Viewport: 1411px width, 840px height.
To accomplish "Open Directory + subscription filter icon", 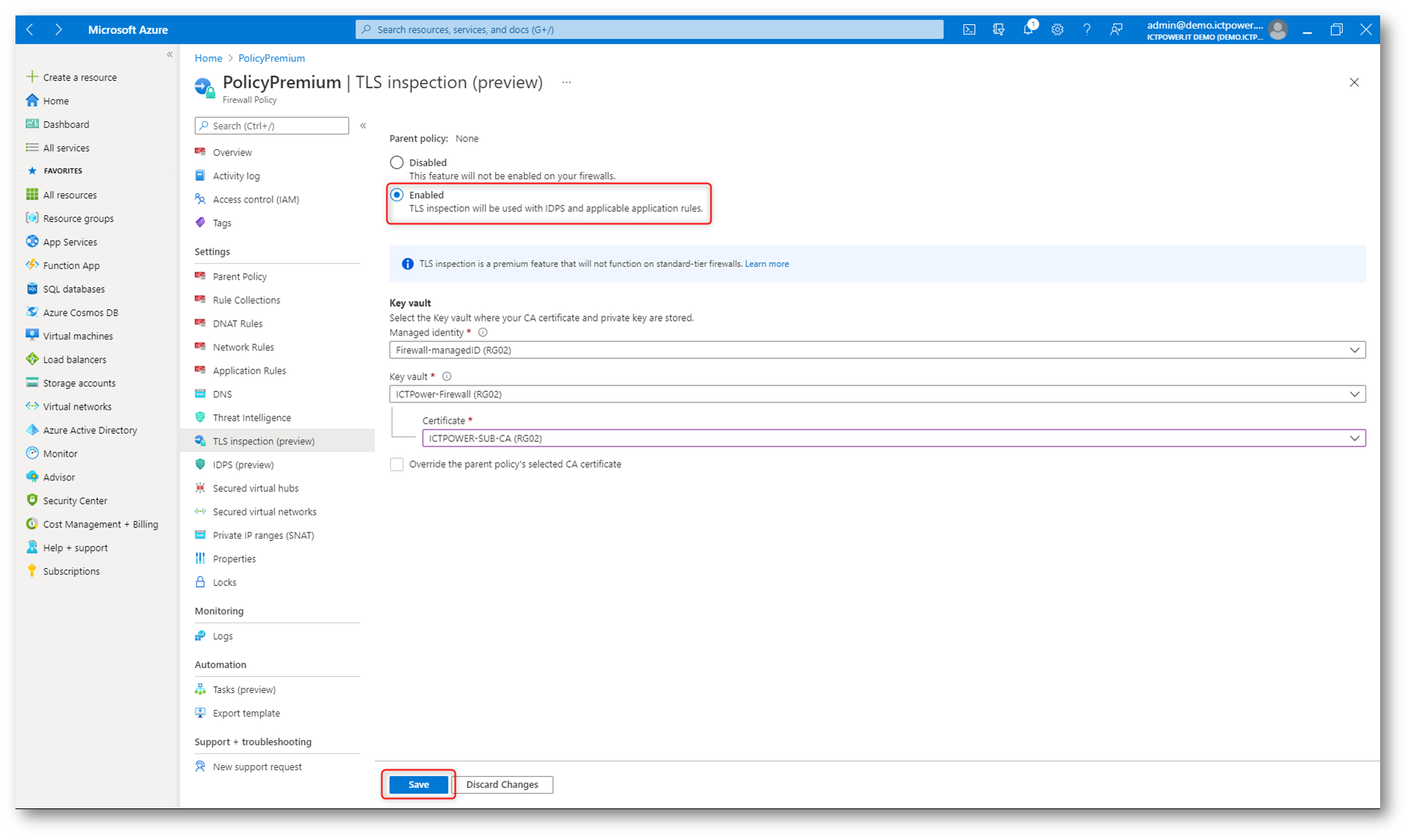I will [998, 29].
